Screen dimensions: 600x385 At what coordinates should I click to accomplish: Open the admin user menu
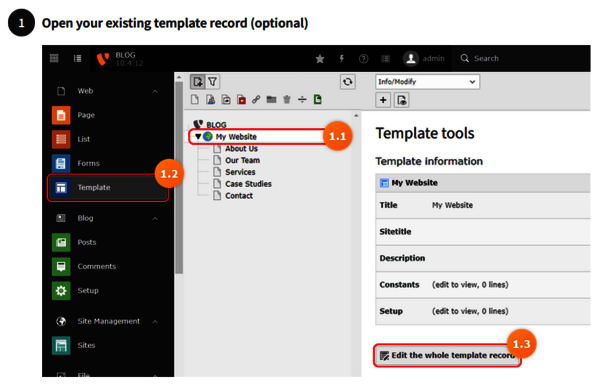click(424, 59)
